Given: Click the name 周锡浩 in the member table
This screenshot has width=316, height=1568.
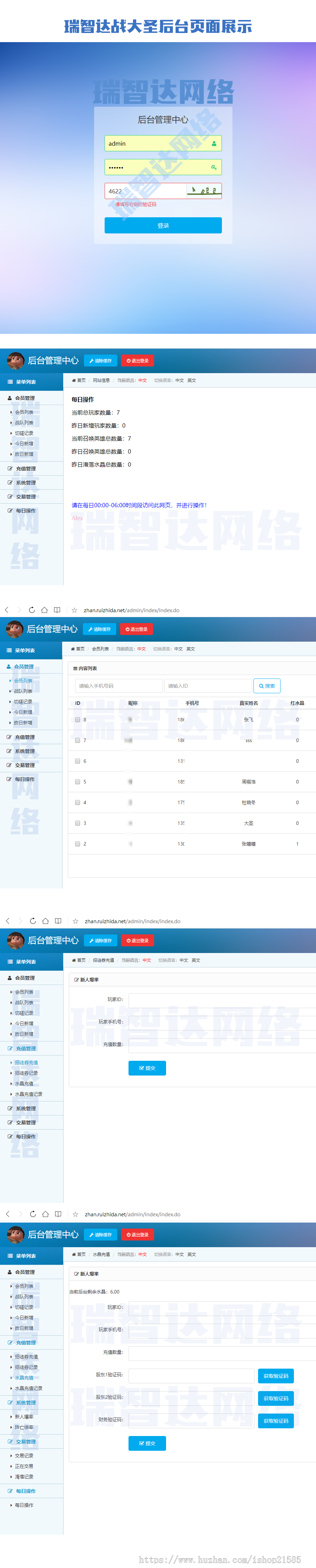Looking at the screenshot, I should [x=249, y=782].
